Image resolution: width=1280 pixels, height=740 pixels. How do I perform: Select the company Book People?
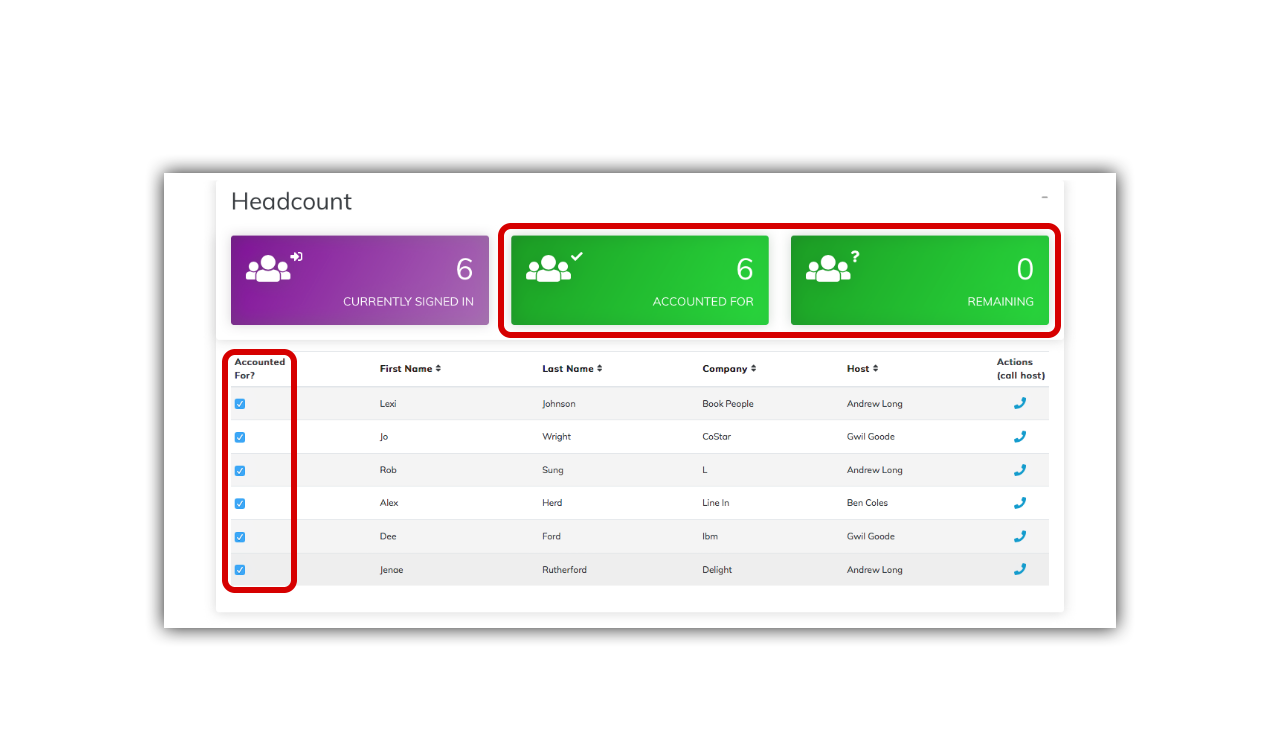tap(728, 404)
